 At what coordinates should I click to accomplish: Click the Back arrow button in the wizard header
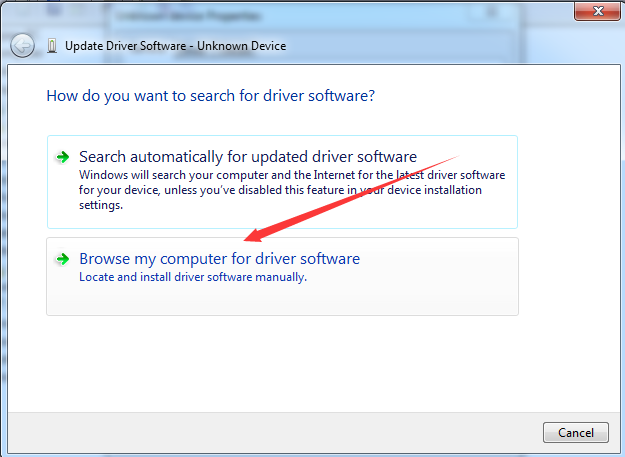23,46
